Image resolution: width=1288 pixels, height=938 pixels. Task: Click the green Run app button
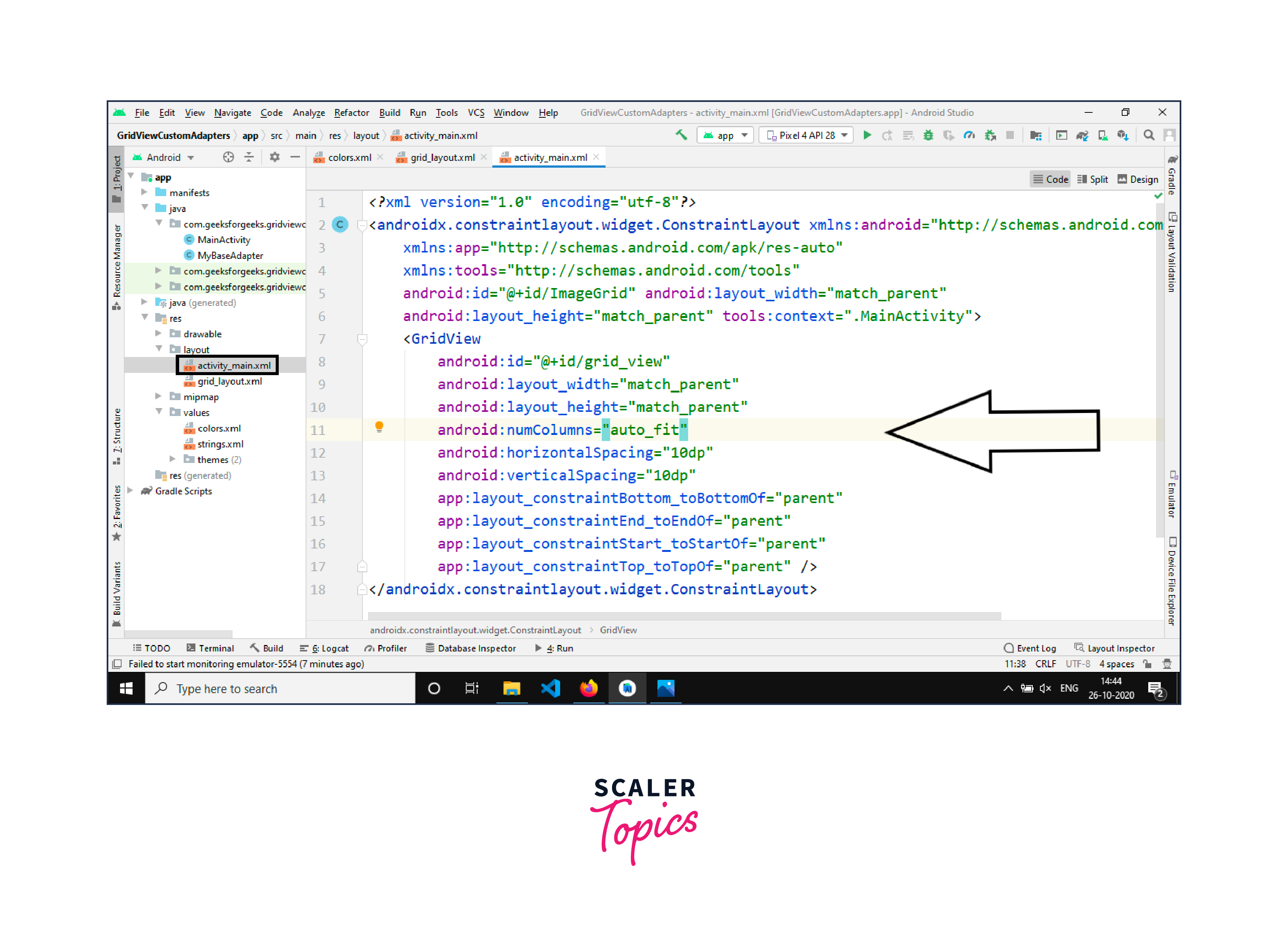(x=866, y=135)
